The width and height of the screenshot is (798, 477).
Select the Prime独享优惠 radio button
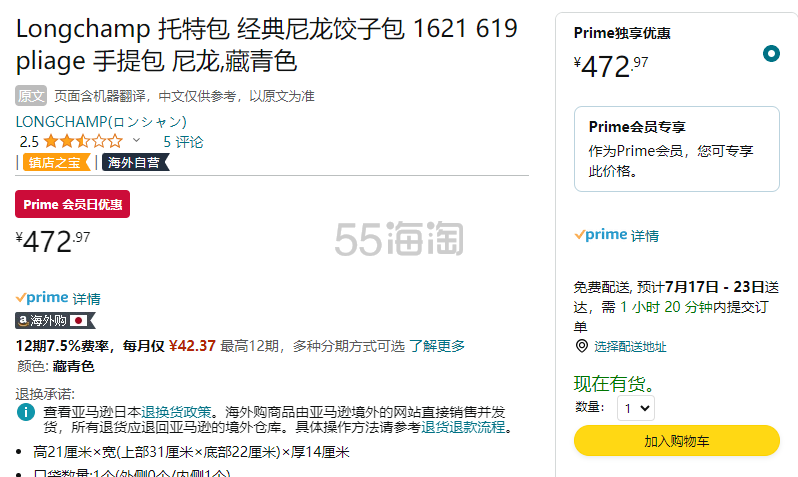(770, 53)
